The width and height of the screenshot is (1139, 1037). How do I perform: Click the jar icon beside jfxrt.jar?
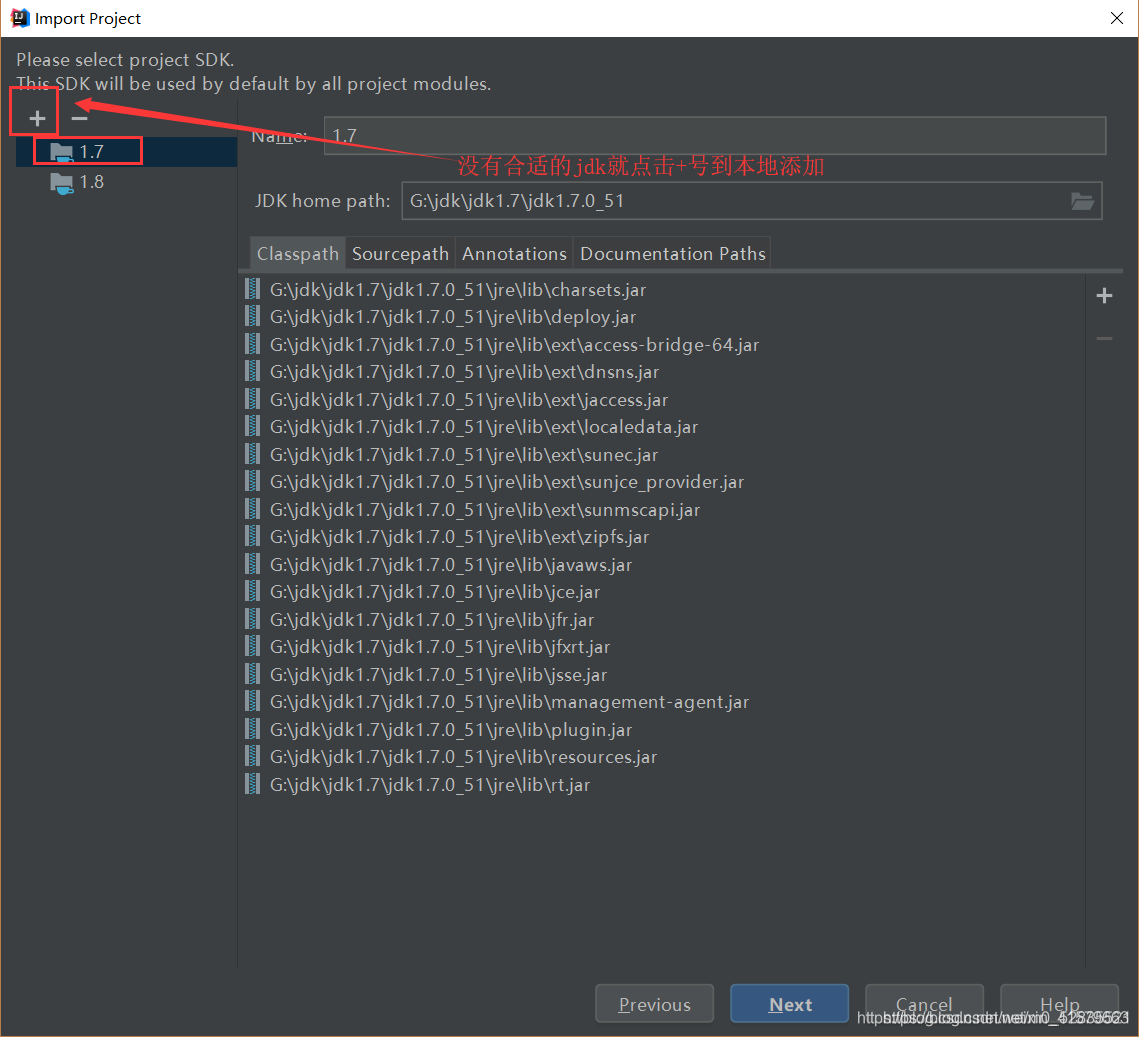point(252,646)
